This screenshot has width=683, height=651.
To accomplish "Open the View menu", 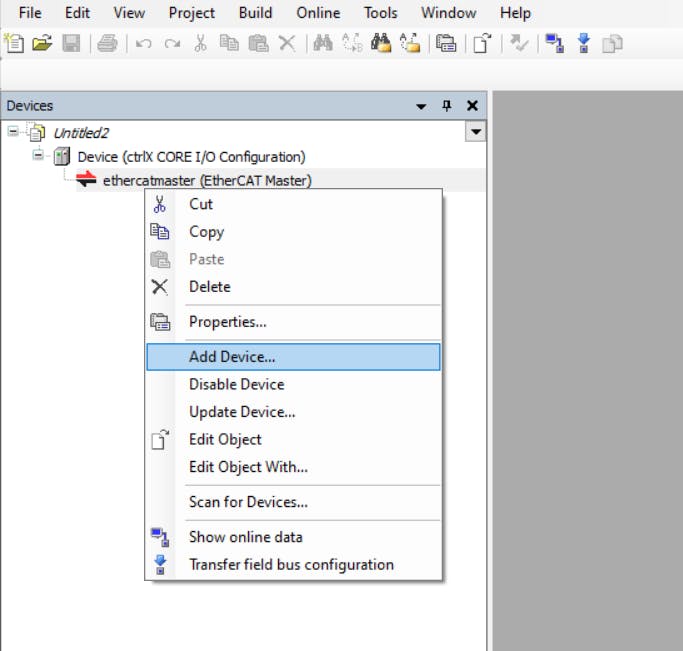I will coord(129,13).
